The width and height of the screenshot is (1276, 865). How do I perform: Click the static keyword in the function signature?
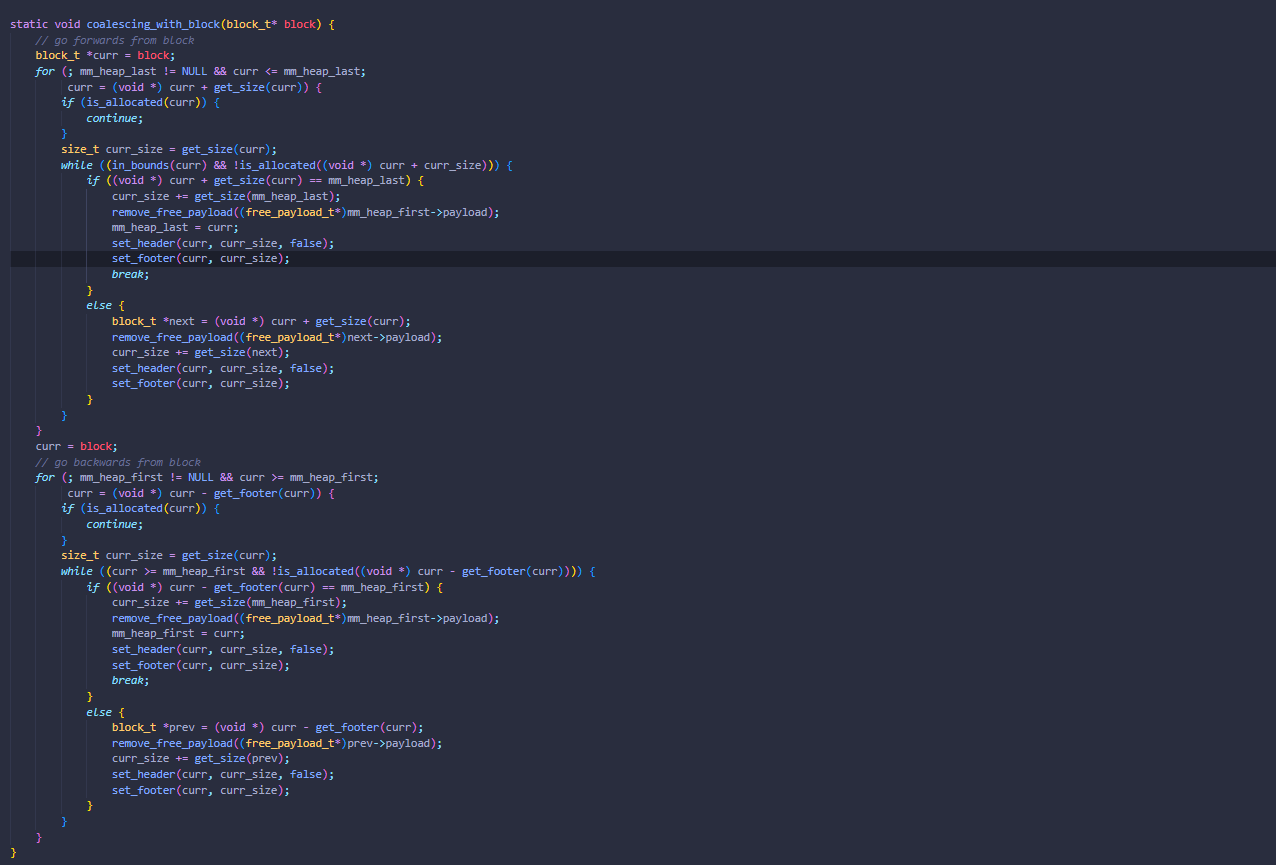(x=28, y=24)
